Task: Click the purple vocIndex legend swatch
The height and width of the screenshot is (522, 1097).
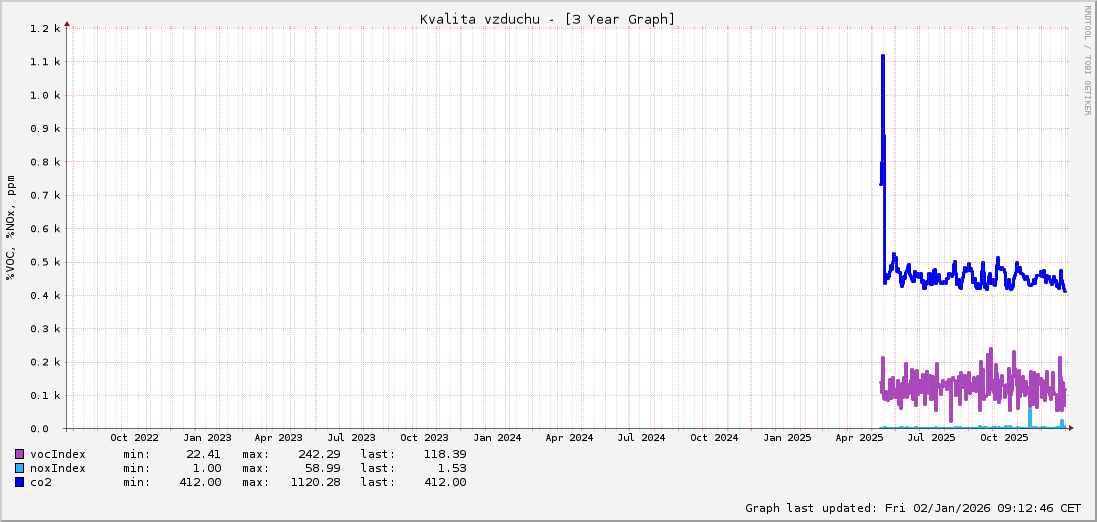Action: click(19, 454)
